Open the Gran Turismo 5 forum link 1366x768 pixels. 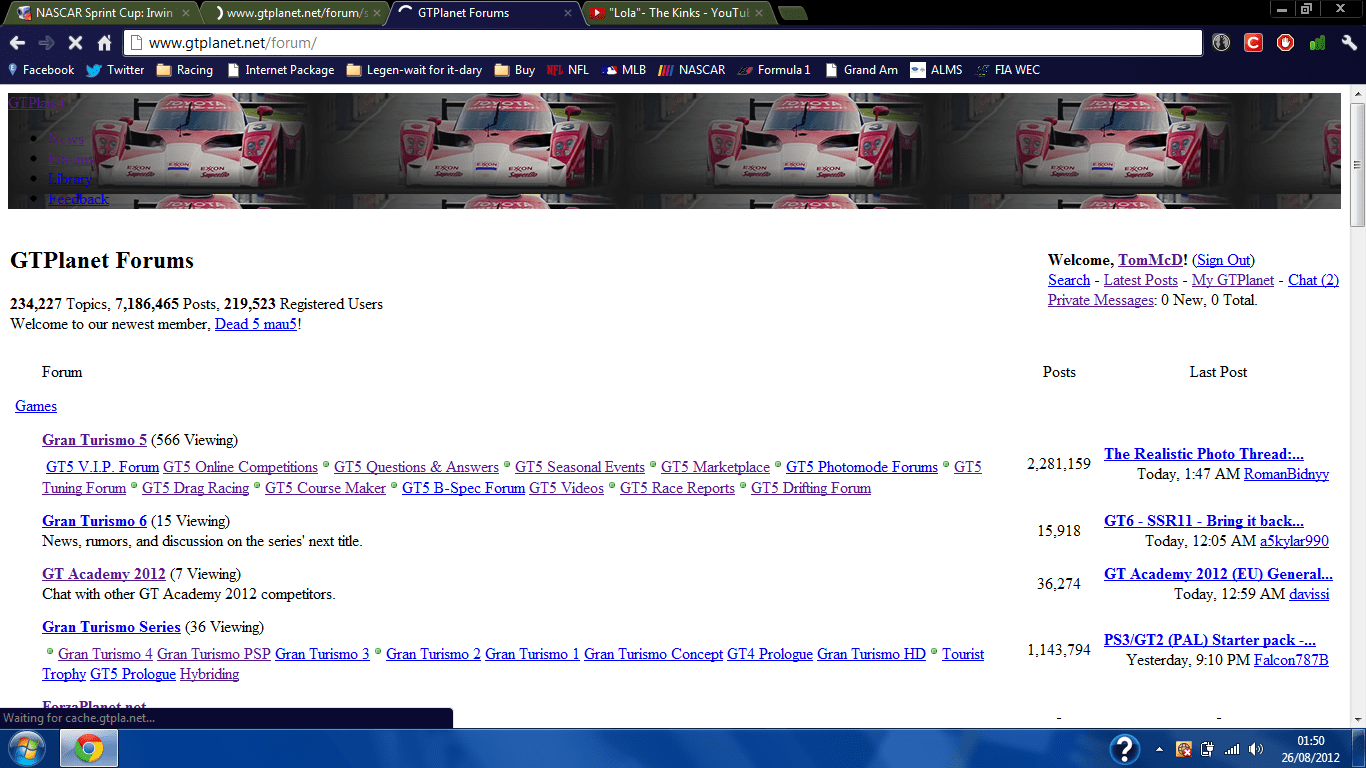click(x=94, y=440)
